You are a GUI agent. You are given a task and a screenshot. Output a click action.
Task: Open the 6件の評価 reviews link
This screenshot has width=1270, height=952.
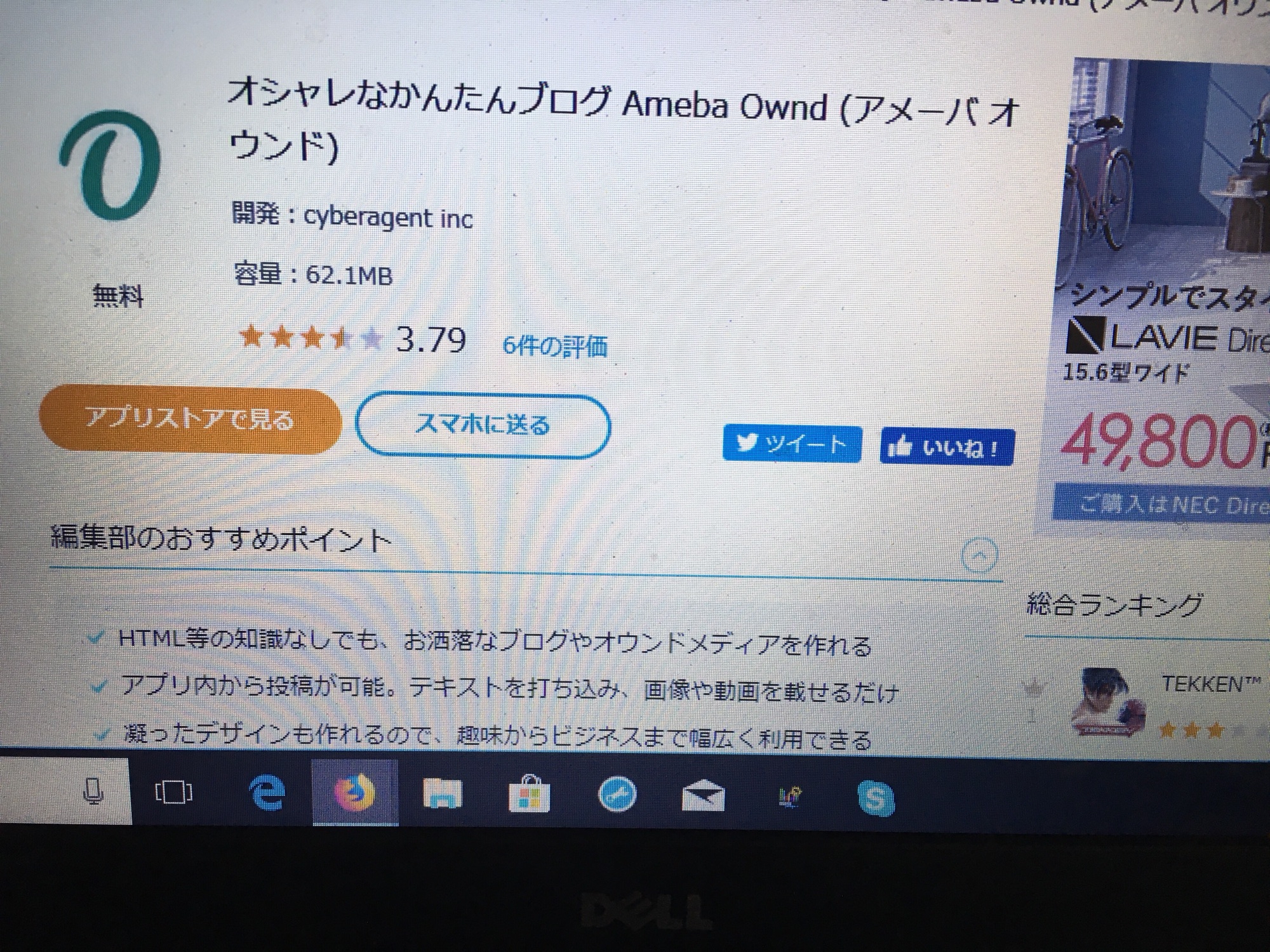pos(554,346)
